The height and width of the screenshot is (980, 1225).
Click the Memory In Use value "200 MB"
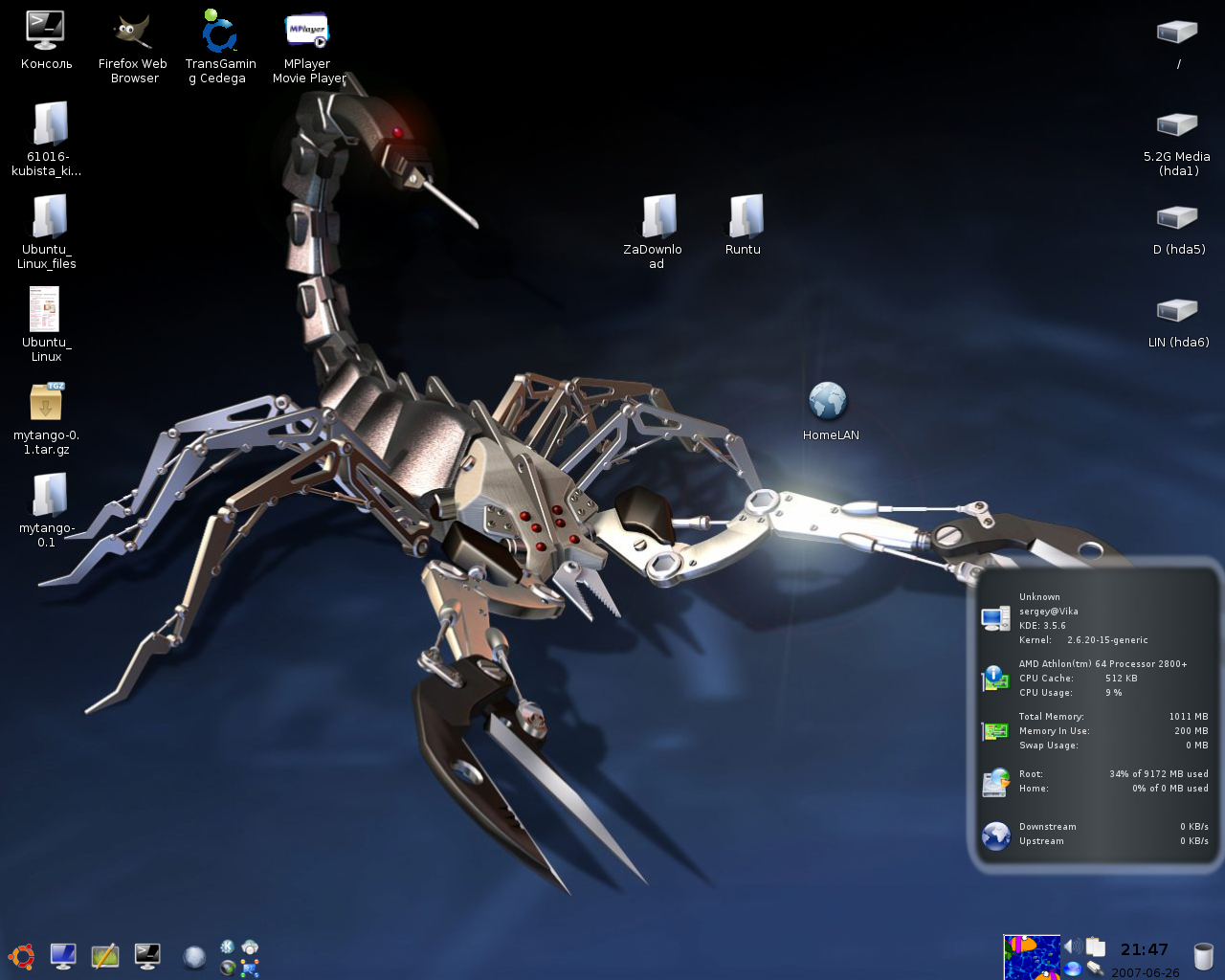(1192, 731)
